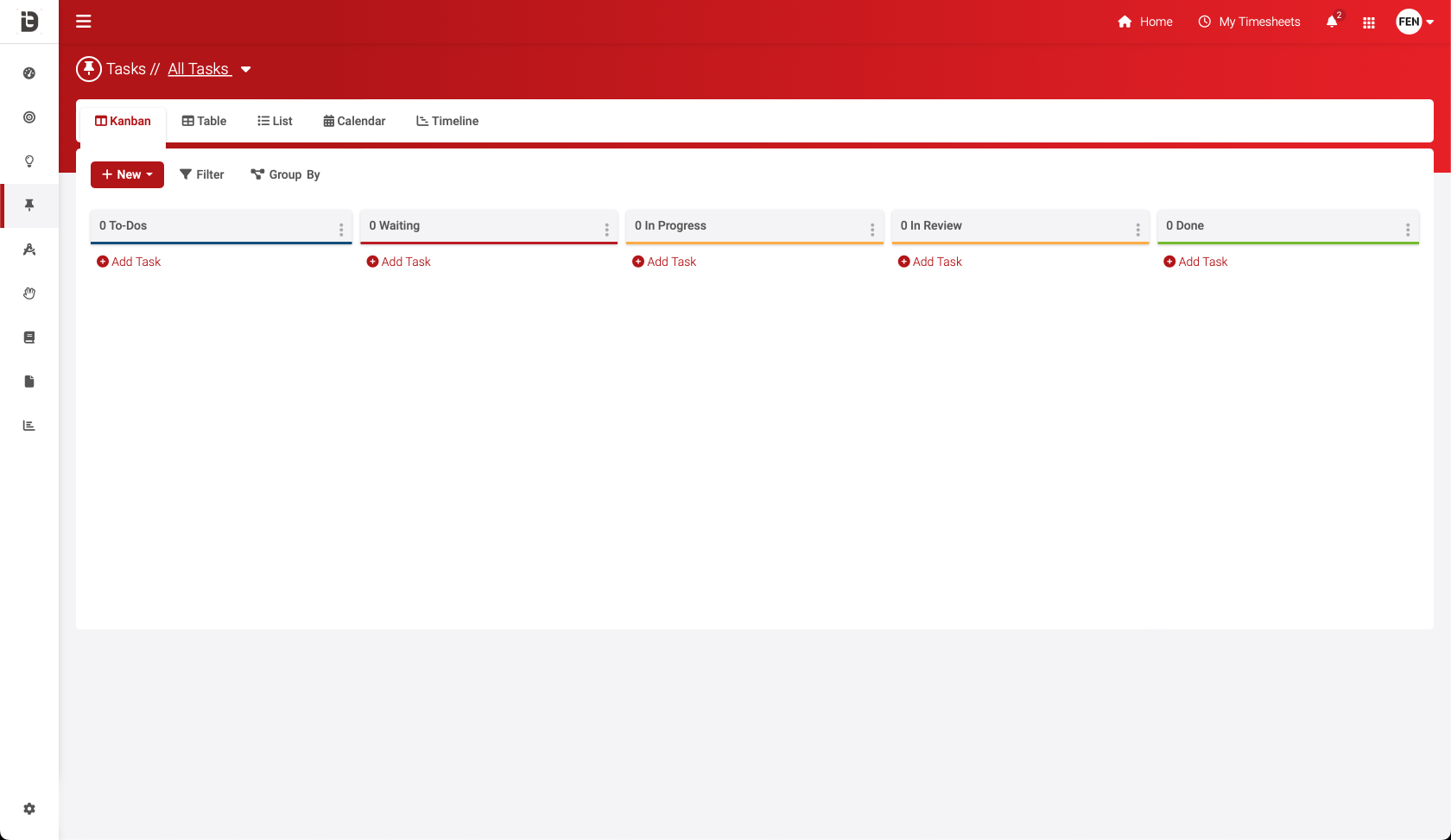Add Task in the In Progress column
This screenshot has width=1451, height=840.
click(664, 262)
